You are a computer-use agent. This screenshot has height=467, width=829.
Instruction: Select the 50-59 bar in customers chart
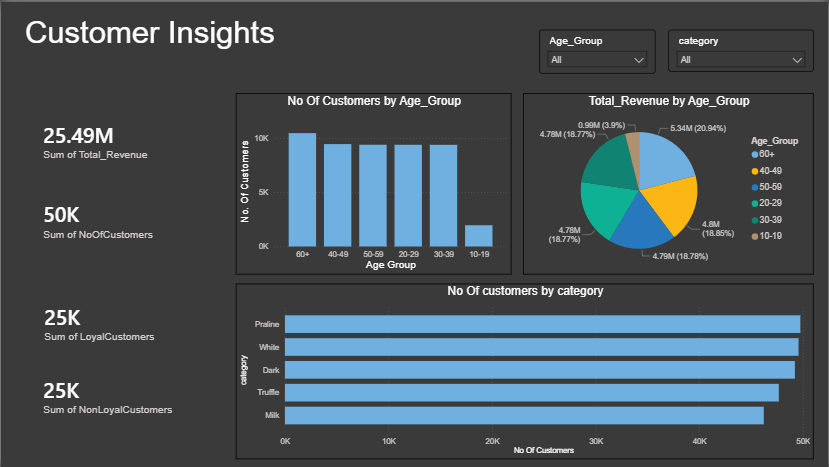[373, 196]
